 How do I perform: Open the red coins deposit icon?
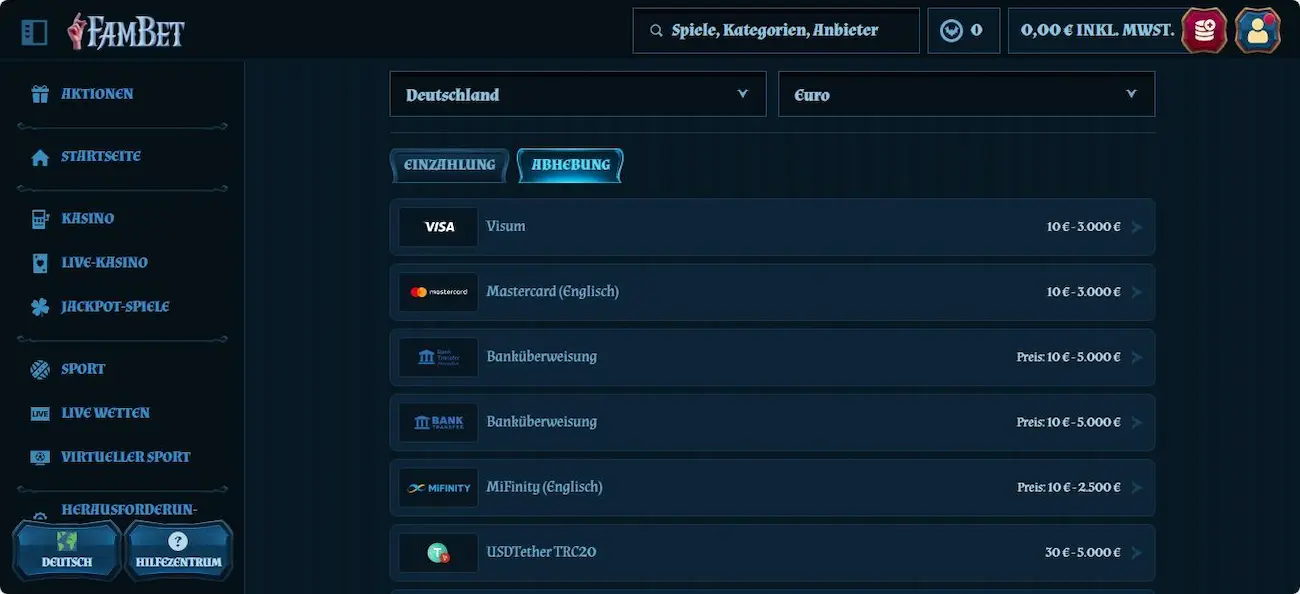coord(1204,30)
